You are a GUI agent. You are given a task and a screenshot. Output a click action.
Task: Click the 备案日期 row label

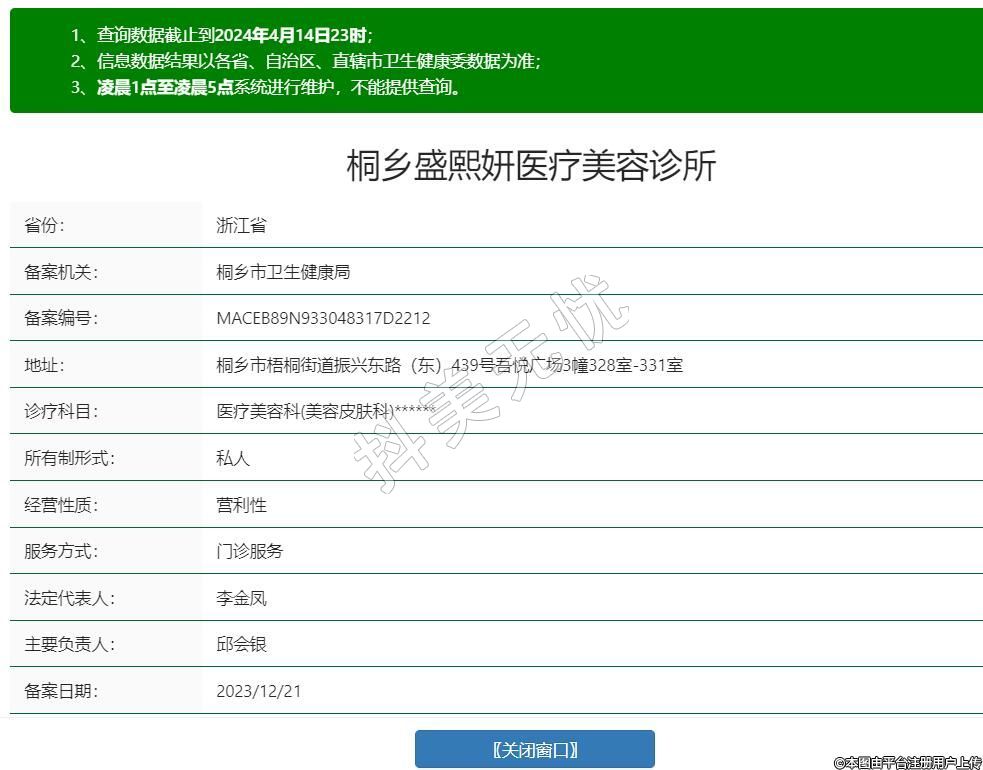tap(61, 691)
